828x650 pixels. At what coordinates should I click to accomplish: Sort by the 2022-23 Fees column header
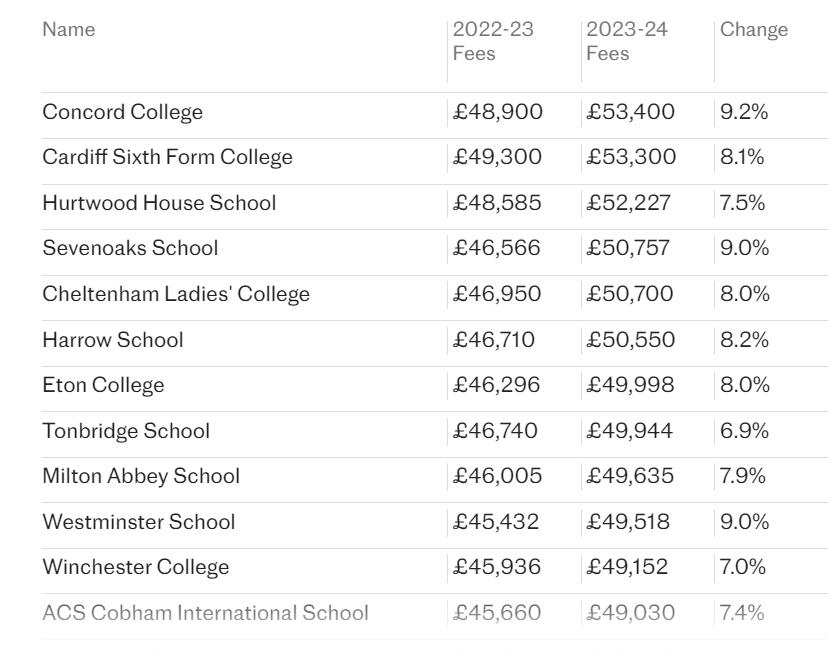pyautogui.click(x=493, y=41)
